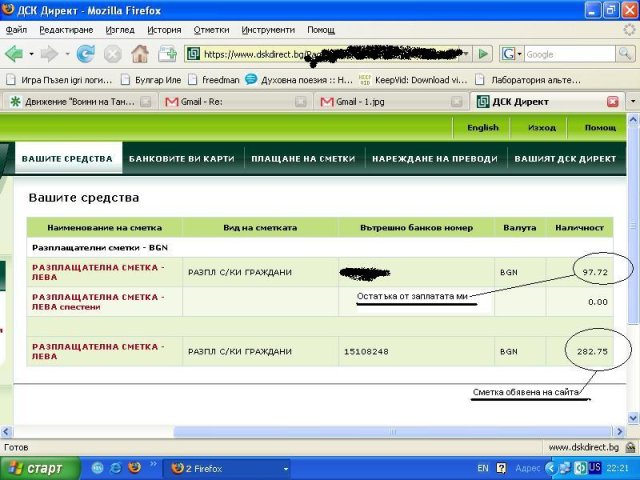
Task: Open the Инструменти menu
Action: tap(268, 30)
